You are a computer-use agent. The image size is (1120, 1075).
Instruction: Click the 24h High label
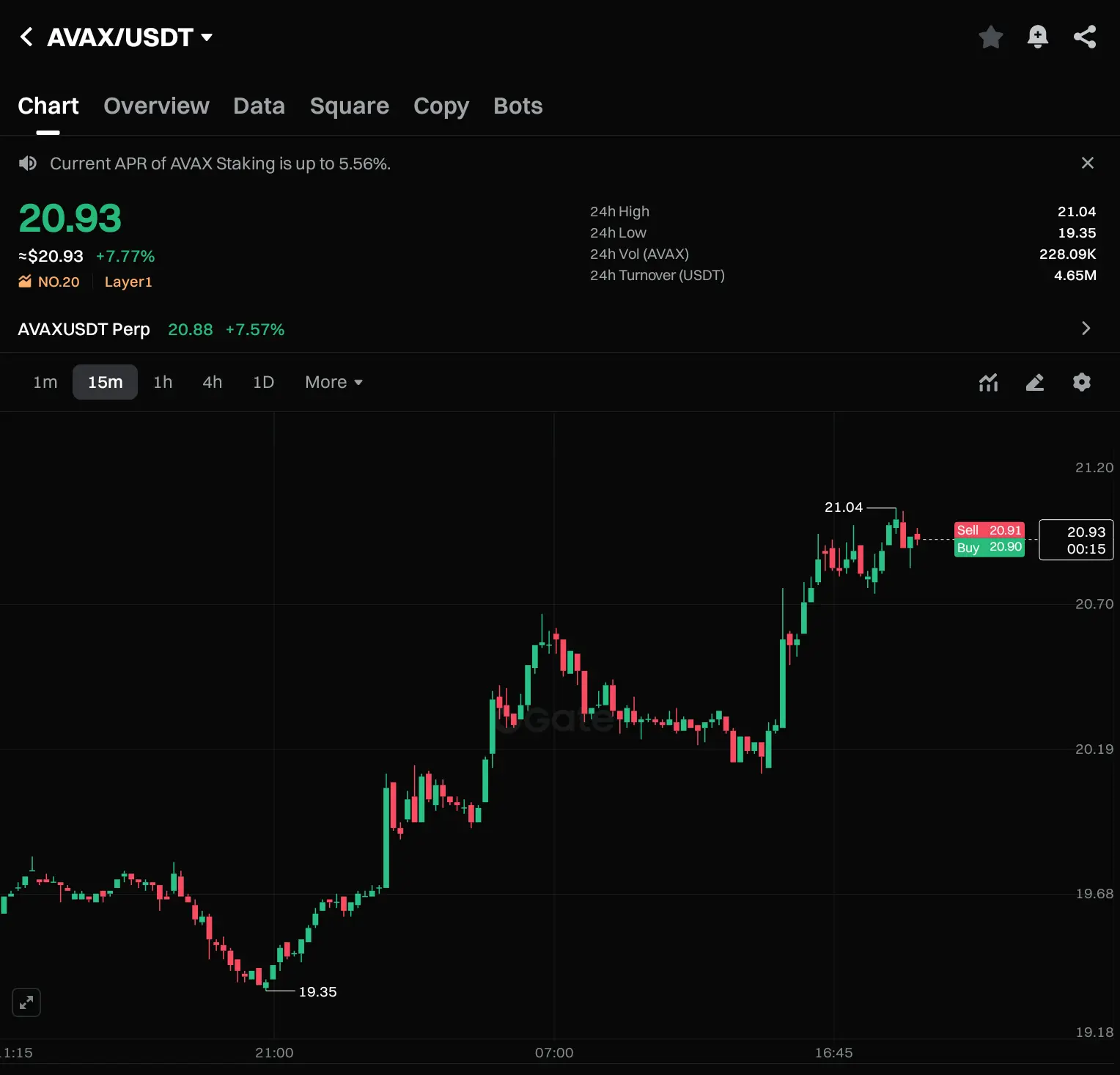coord(619,211)
